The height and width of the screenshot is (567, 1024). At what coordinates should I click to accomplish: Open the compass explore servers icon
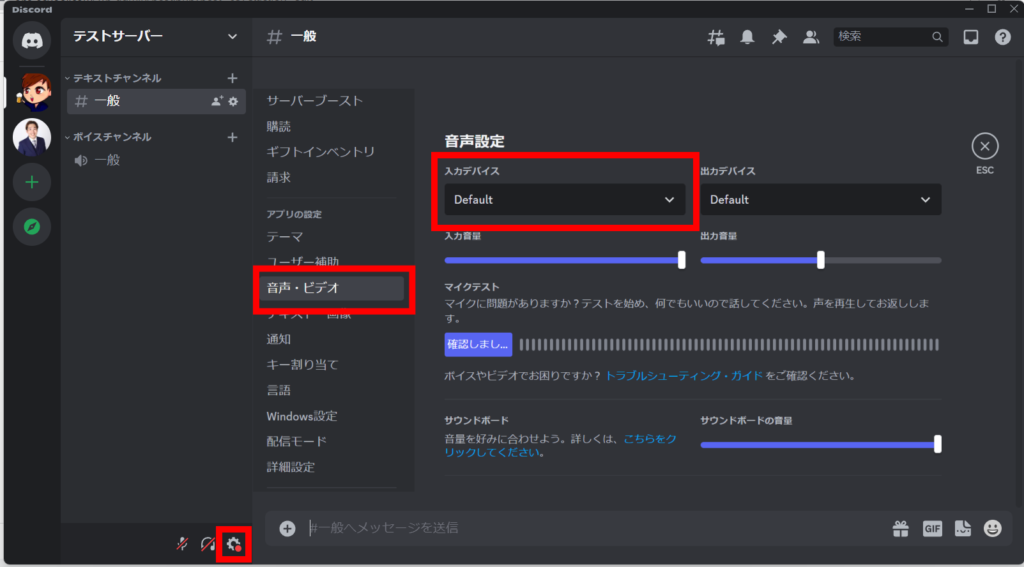(32, 227)
